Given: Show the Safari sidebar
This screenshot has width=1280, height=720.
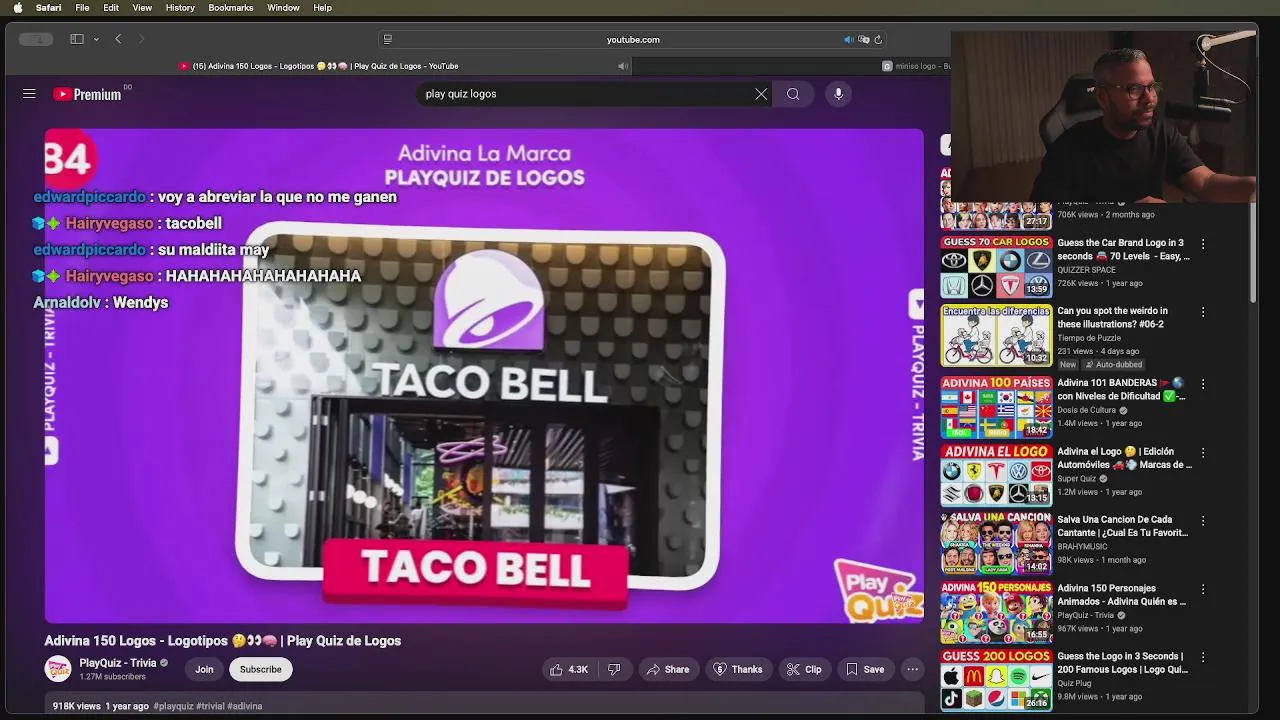Looking at the screenshot, I should click(x=77, y=39).
